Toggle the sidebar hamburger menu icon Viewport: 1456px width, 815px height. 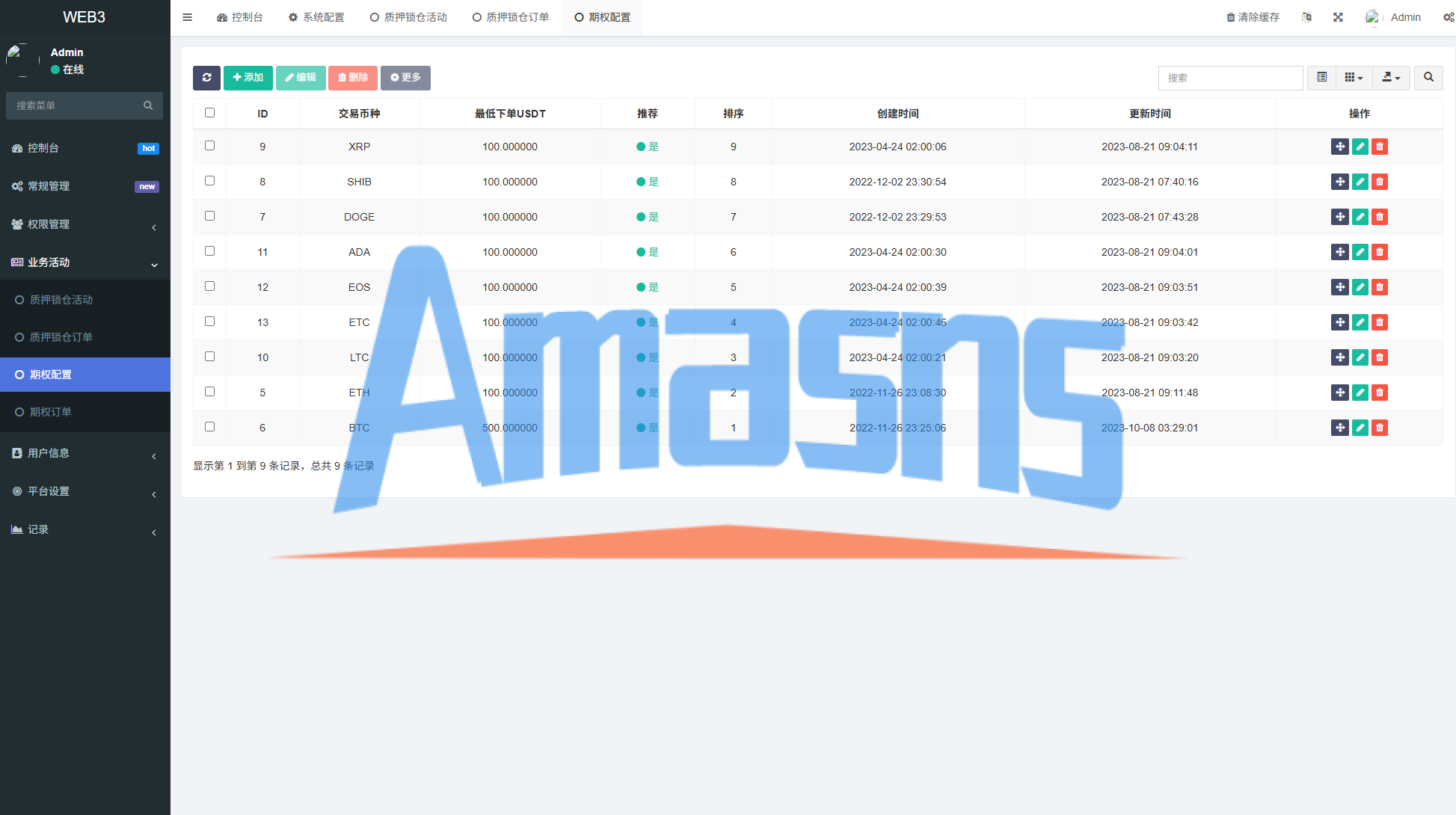pos(188,17)
